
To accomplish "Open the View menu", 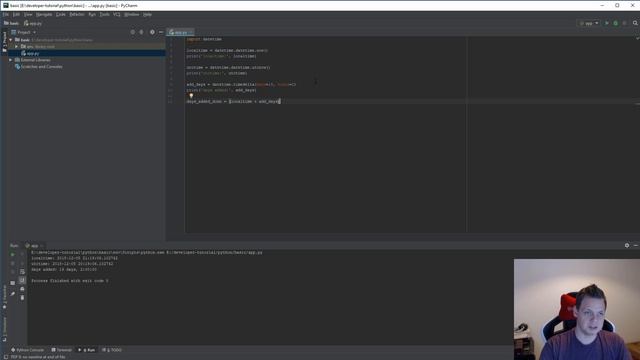I will (x=28, y=14).
